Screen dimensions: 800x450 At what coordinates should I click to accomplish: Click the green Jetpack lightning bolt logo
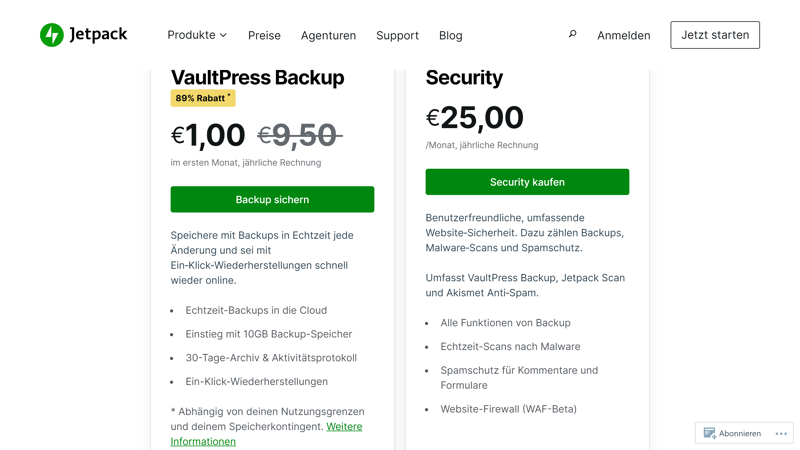click(52, 35)
